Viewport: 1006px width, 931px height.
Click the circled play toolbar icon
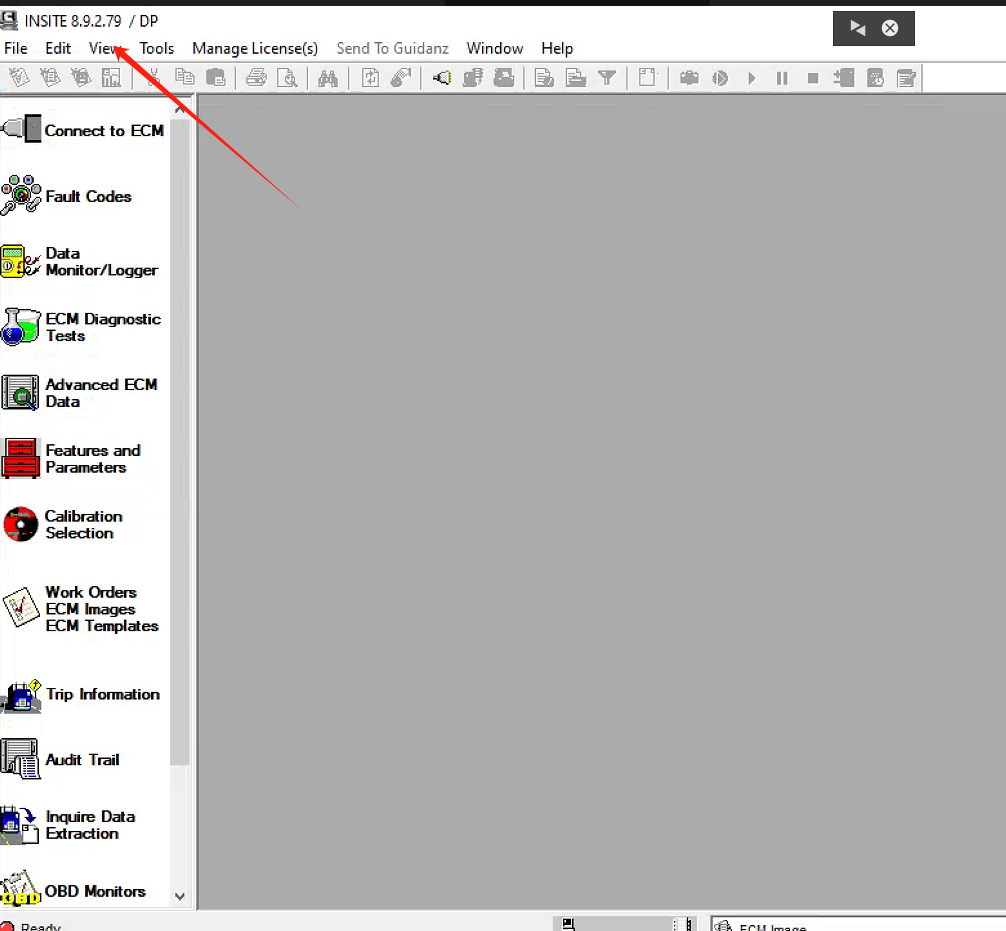[x=720, y=78]
